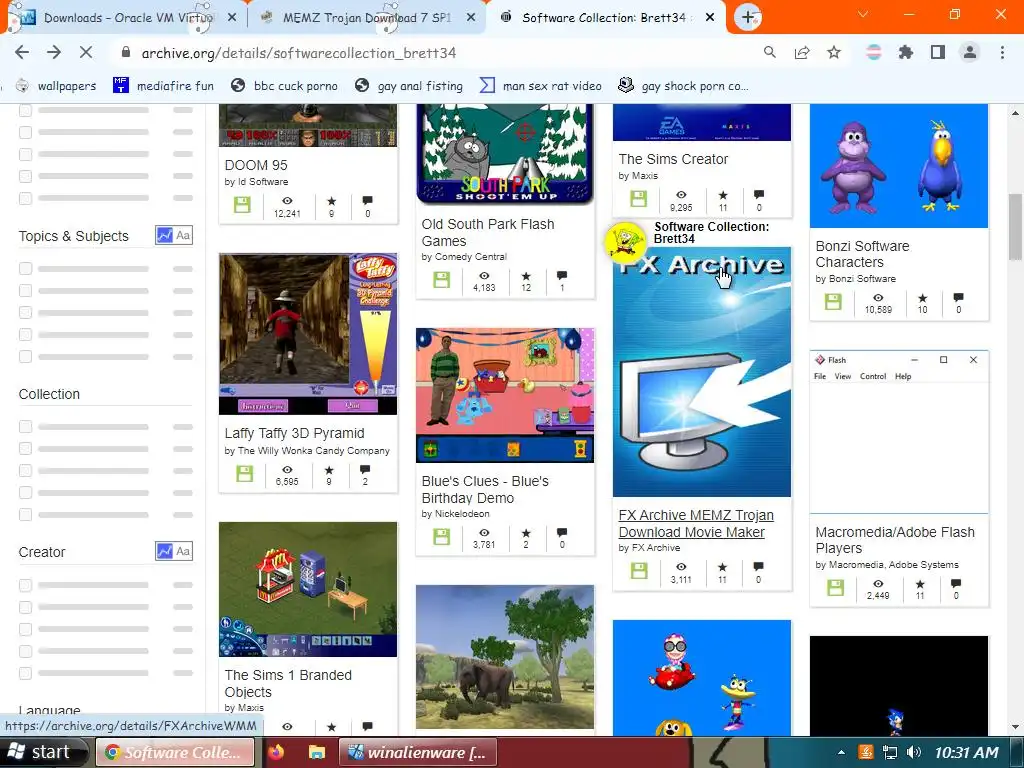
Task: Open file explorer from the taskbar
Action: tap(317, 752)
